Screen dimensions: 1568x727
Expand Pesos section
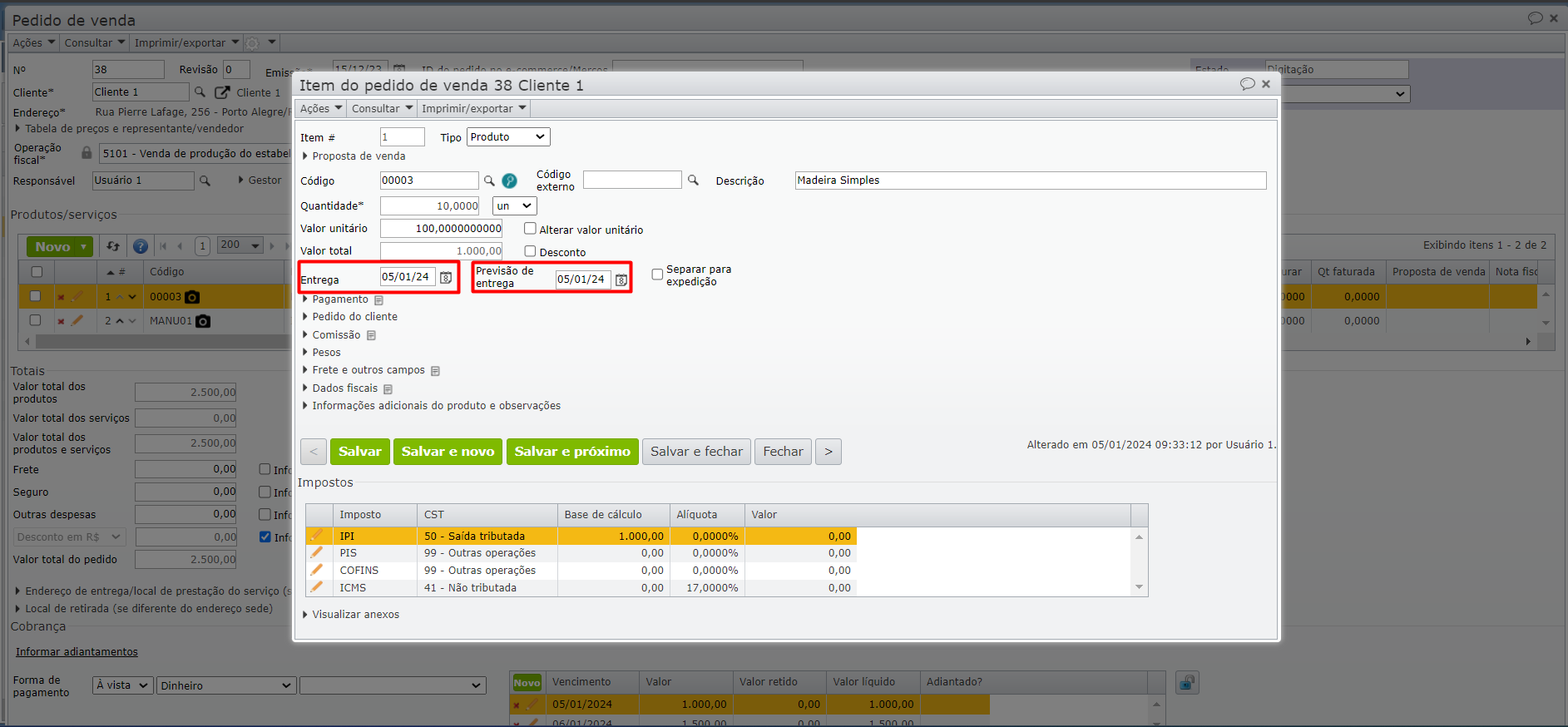321,353
